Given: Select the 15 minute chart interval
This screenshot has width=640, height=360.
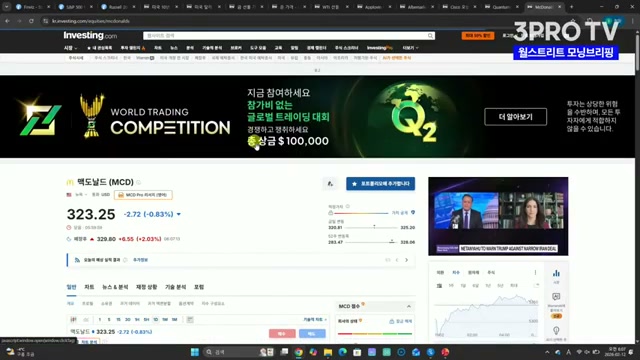Looking at the screenshot, I should [x=118, y=320].
